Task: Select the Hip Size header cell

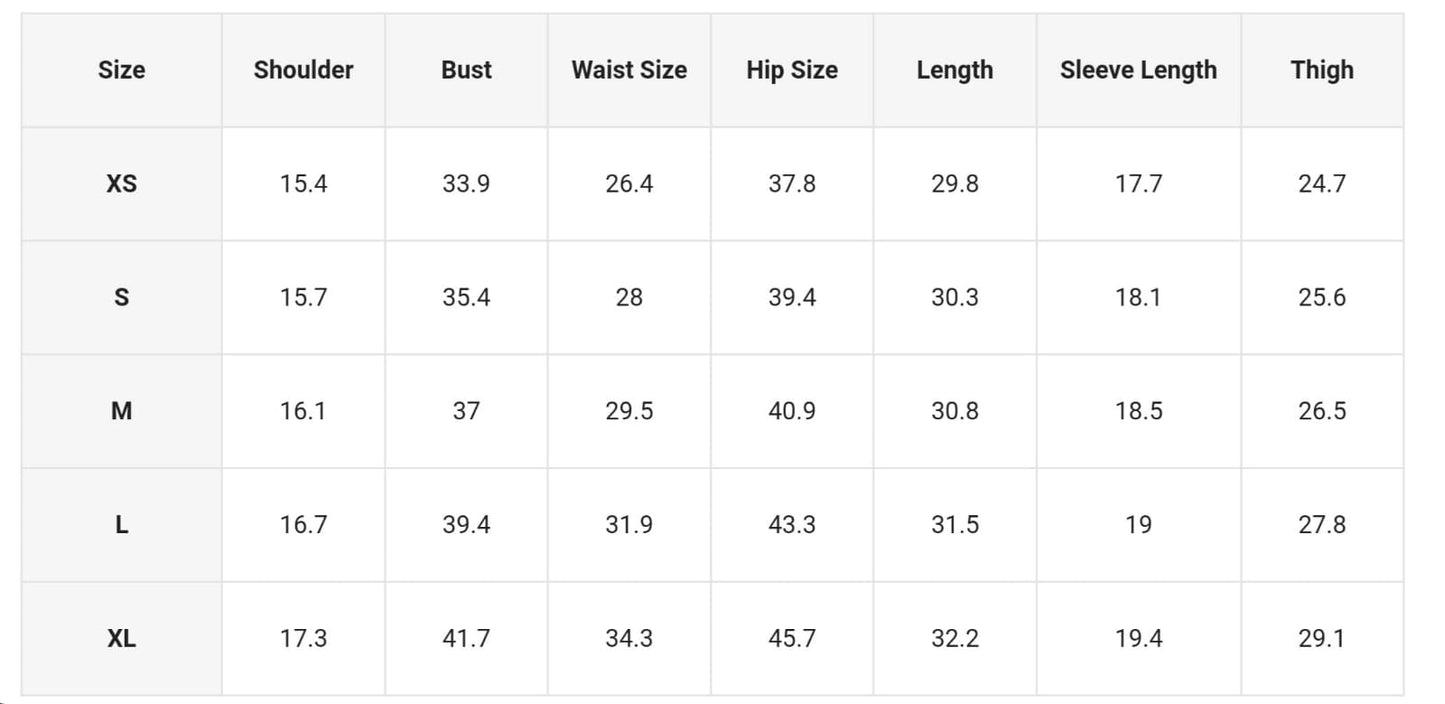Action: click(x=792, y=70)
